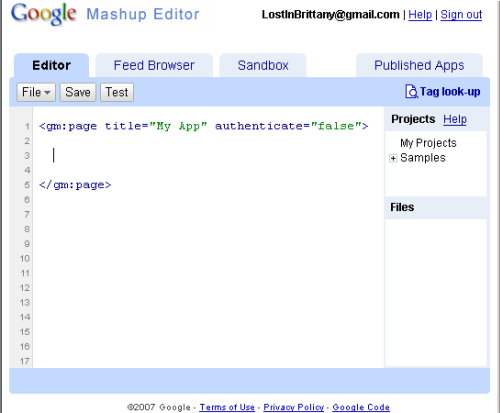The image size is (500, 413).
Task: Switch to the Editor tab
Action: [x=51, y=65]
